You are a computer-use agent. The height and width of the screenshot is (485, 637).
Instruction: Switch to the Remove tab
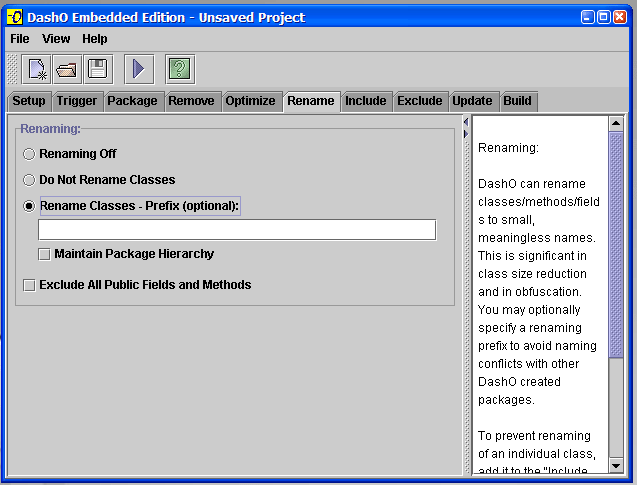(191, 101)
